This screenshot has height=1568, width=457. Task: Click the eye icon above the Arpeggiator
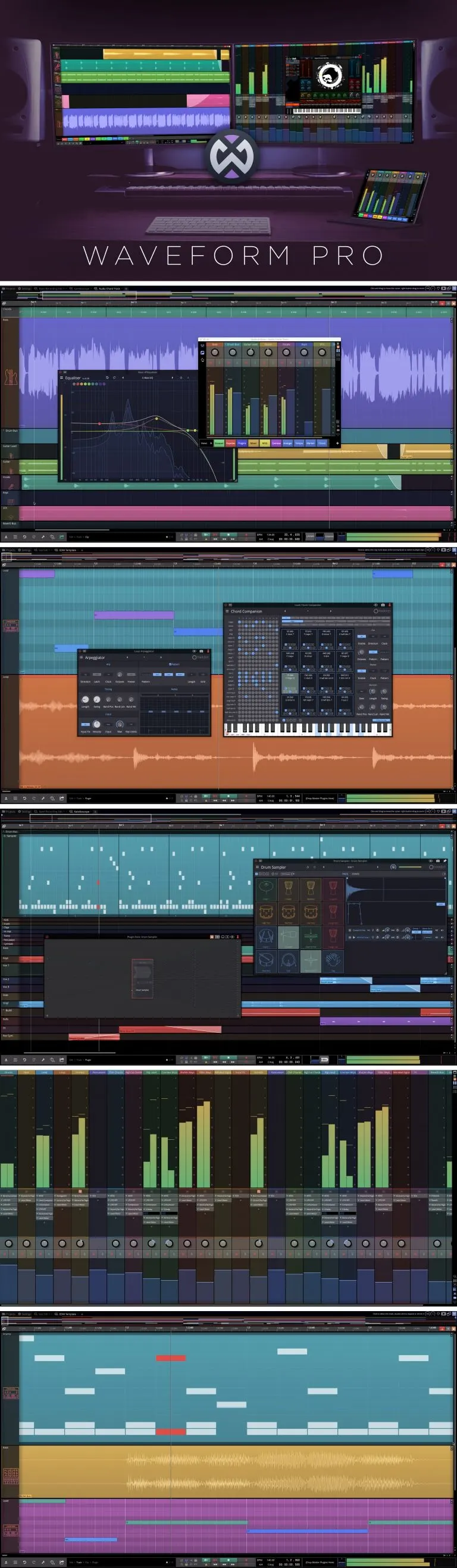(194, 651)
